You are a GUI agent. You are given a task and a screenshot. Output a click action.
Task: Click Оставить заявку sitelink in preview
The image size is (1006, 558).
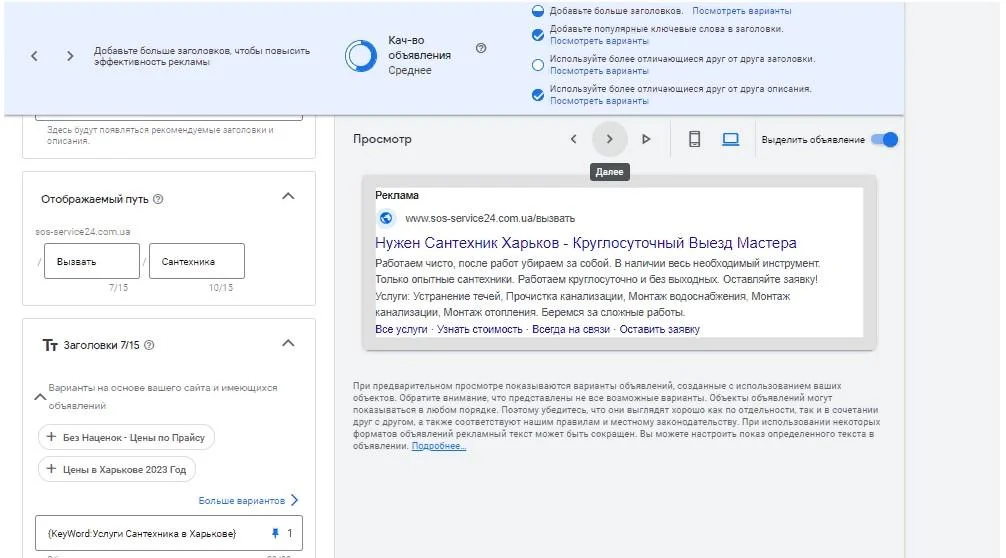tap(659, 329)
